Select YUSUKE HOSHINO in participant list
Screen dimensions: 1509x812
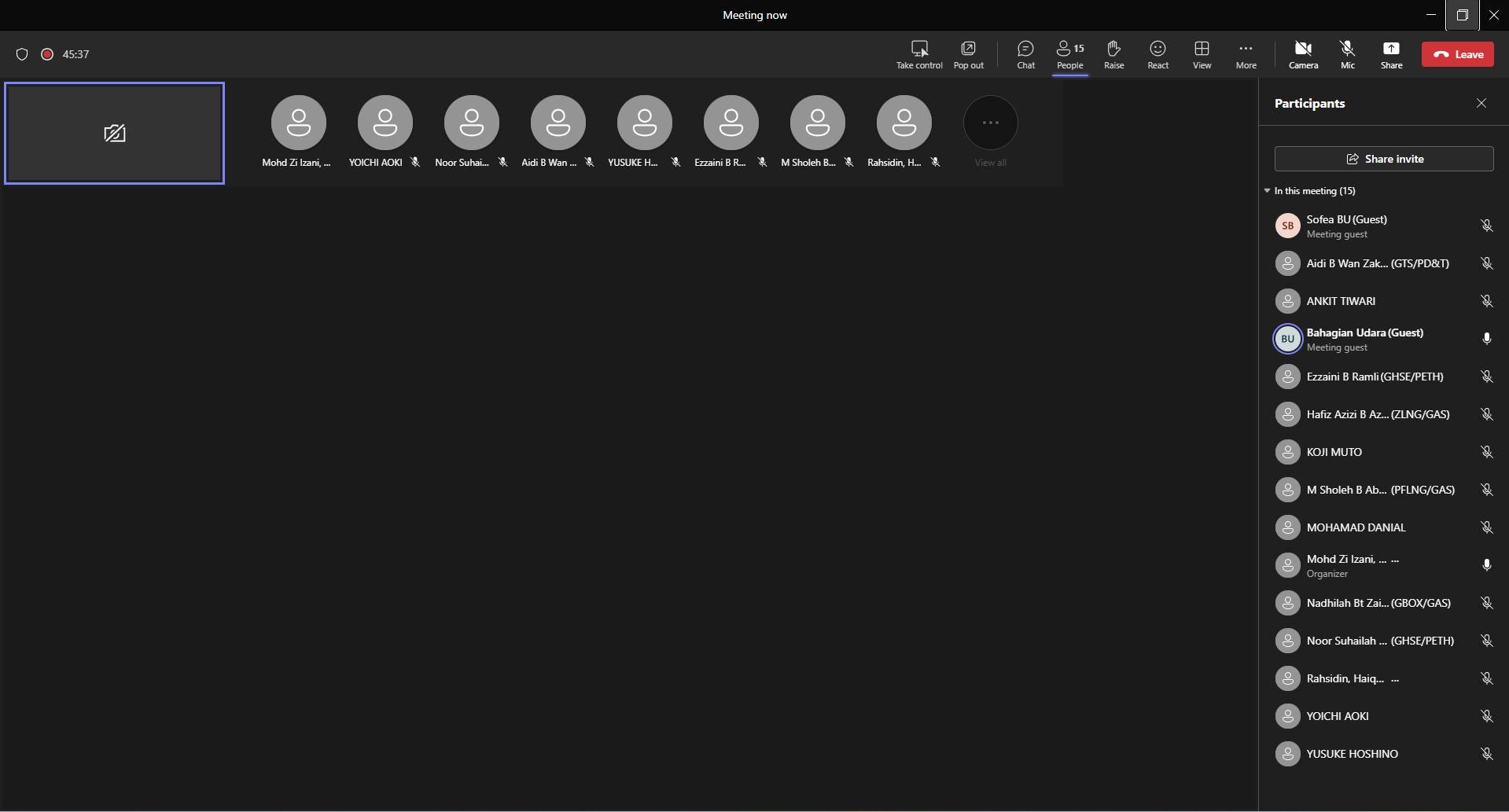[x=1383, y=754]
